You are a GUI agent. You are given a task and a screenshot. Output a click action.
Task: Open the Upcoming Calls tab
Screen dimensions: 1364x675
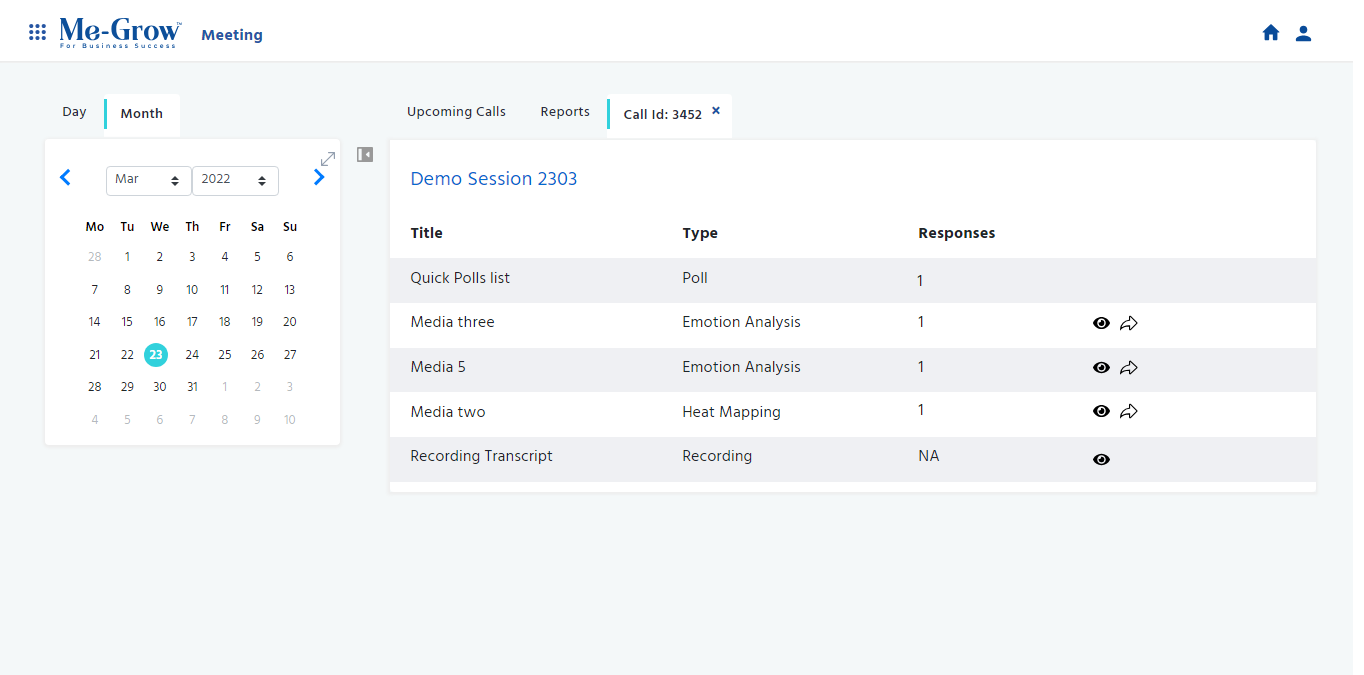click(456, 111)
